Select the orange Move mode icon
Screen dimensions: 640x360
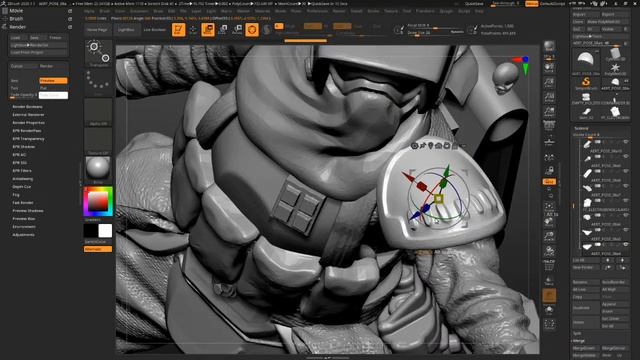pos(208,30)
